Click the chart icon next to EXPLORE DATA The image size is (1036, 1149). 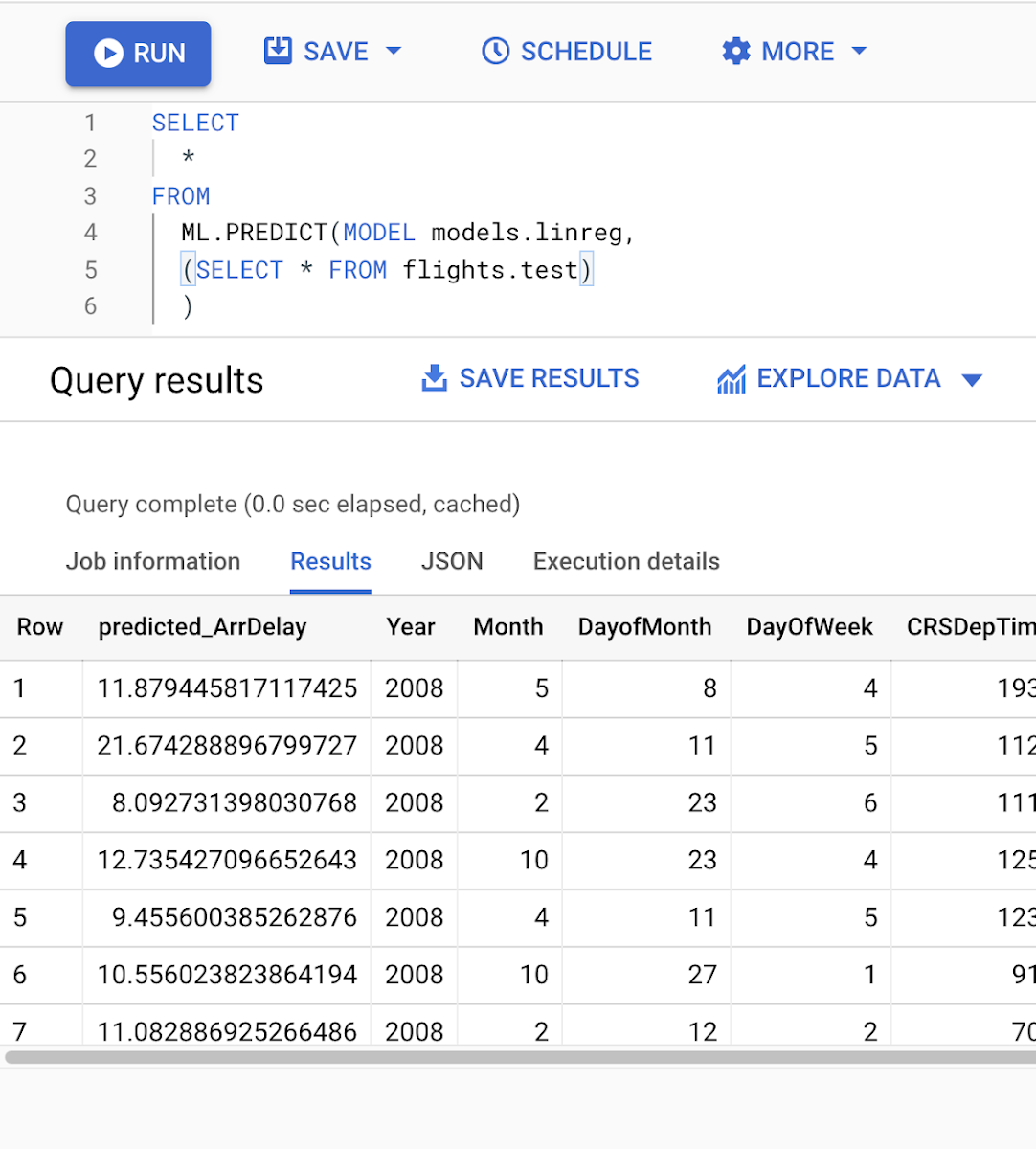pyautogui.click(x=731, y=378)
